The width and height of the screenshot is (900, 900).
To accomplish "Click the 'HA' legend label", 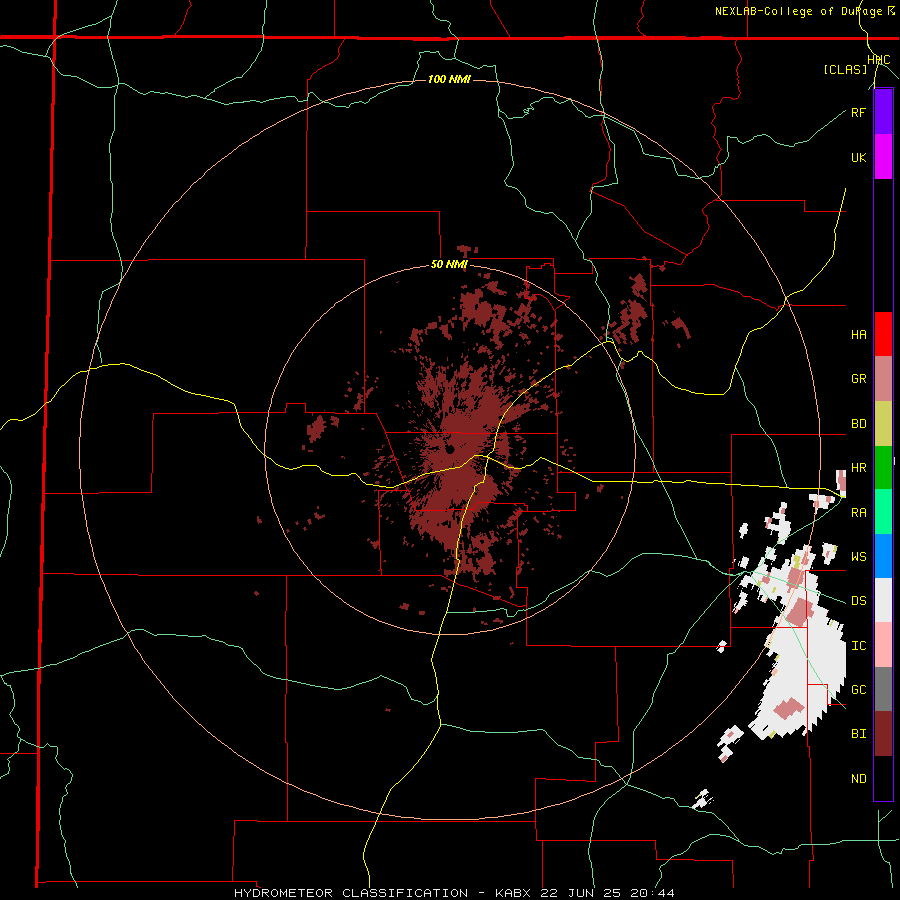I will pyautogui.click(x=858, y=335).
